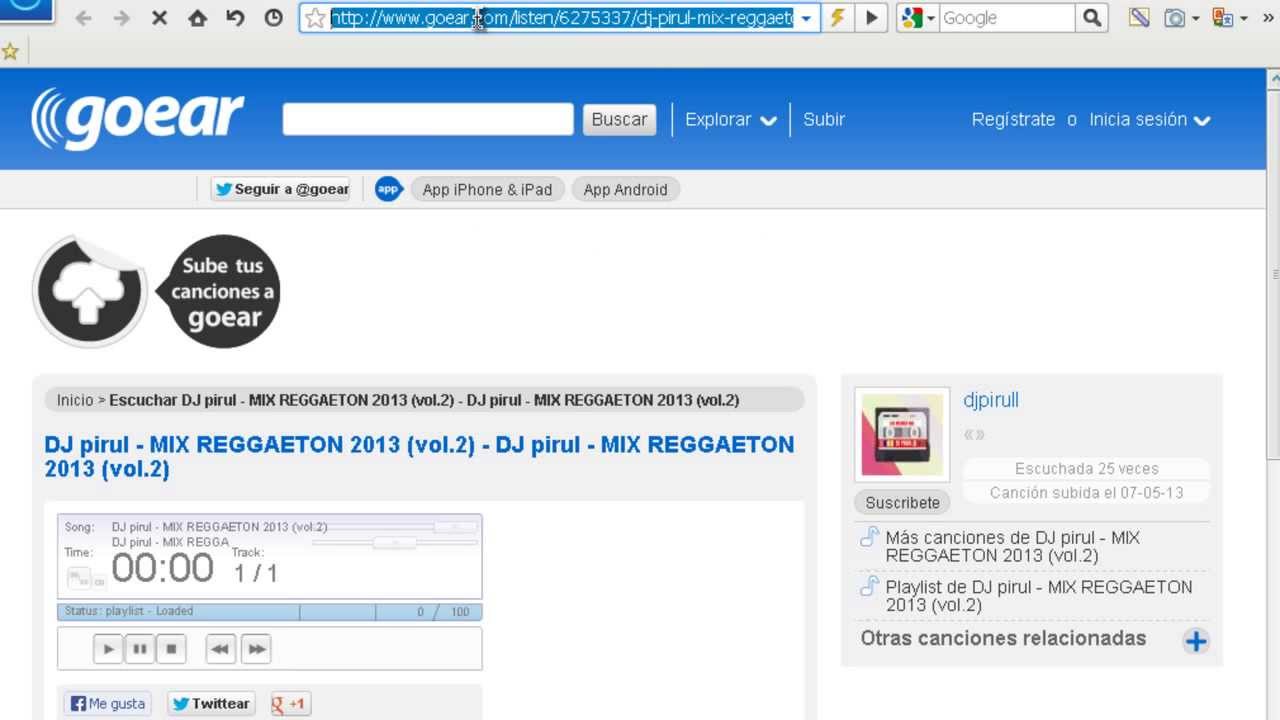Click the Facebook Me gusta button
Viewport: 1280px width, 720px height.
click(x=107, y=704)
